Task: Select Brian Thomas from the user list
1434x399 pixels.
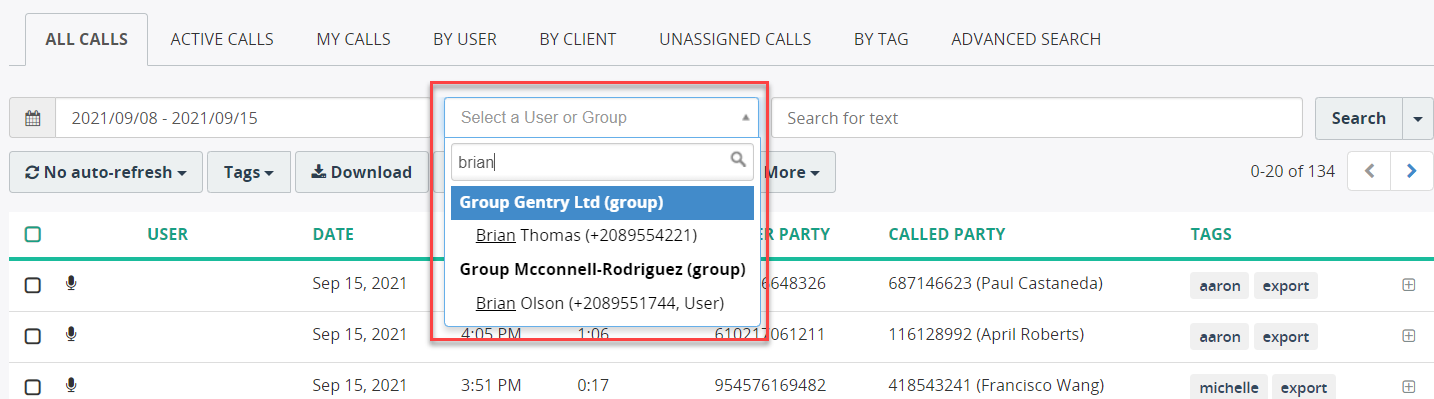Action: click(x=603, y=236)
